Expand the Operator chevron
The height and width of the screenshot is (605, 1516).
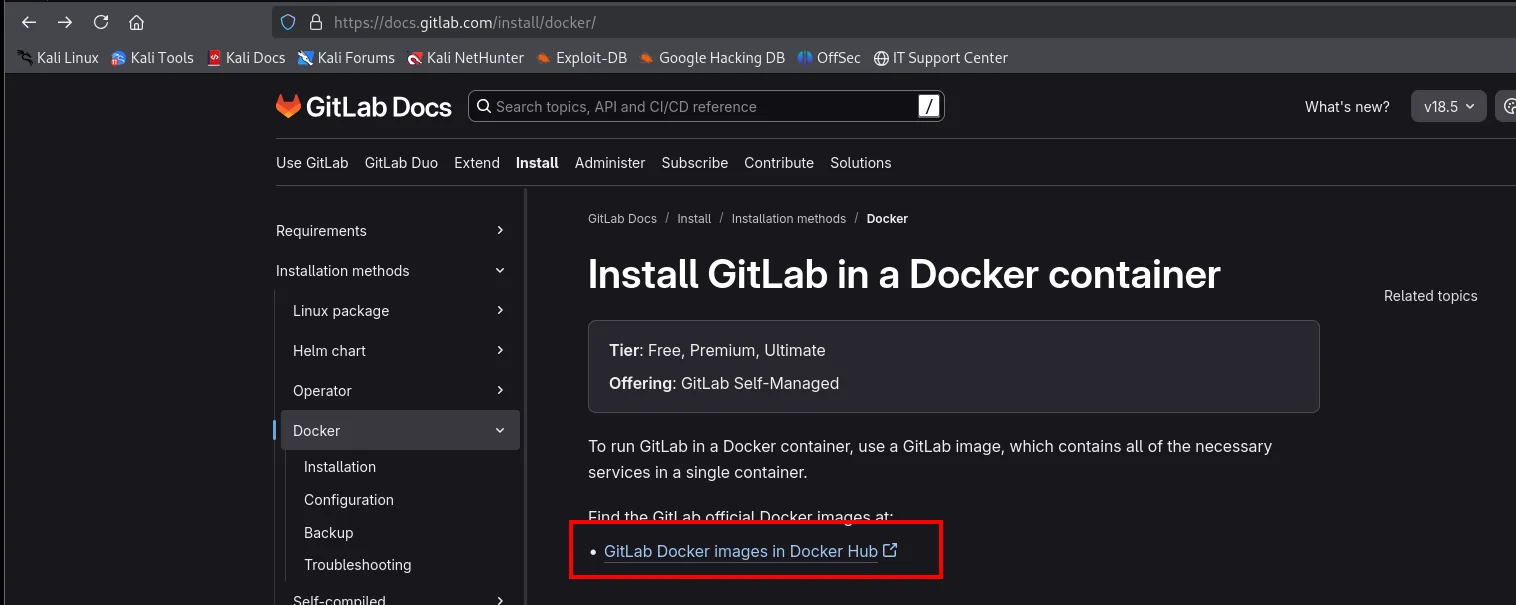[x=500, y=391]
